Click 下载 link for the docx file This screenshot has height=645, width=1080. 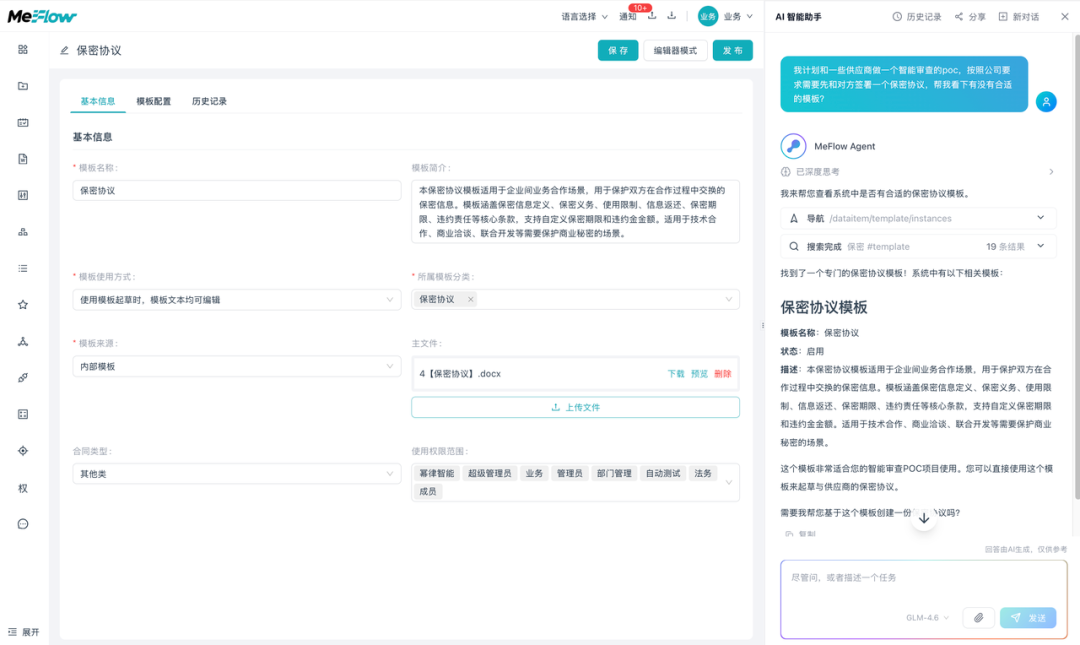click(x=676, y=373)
